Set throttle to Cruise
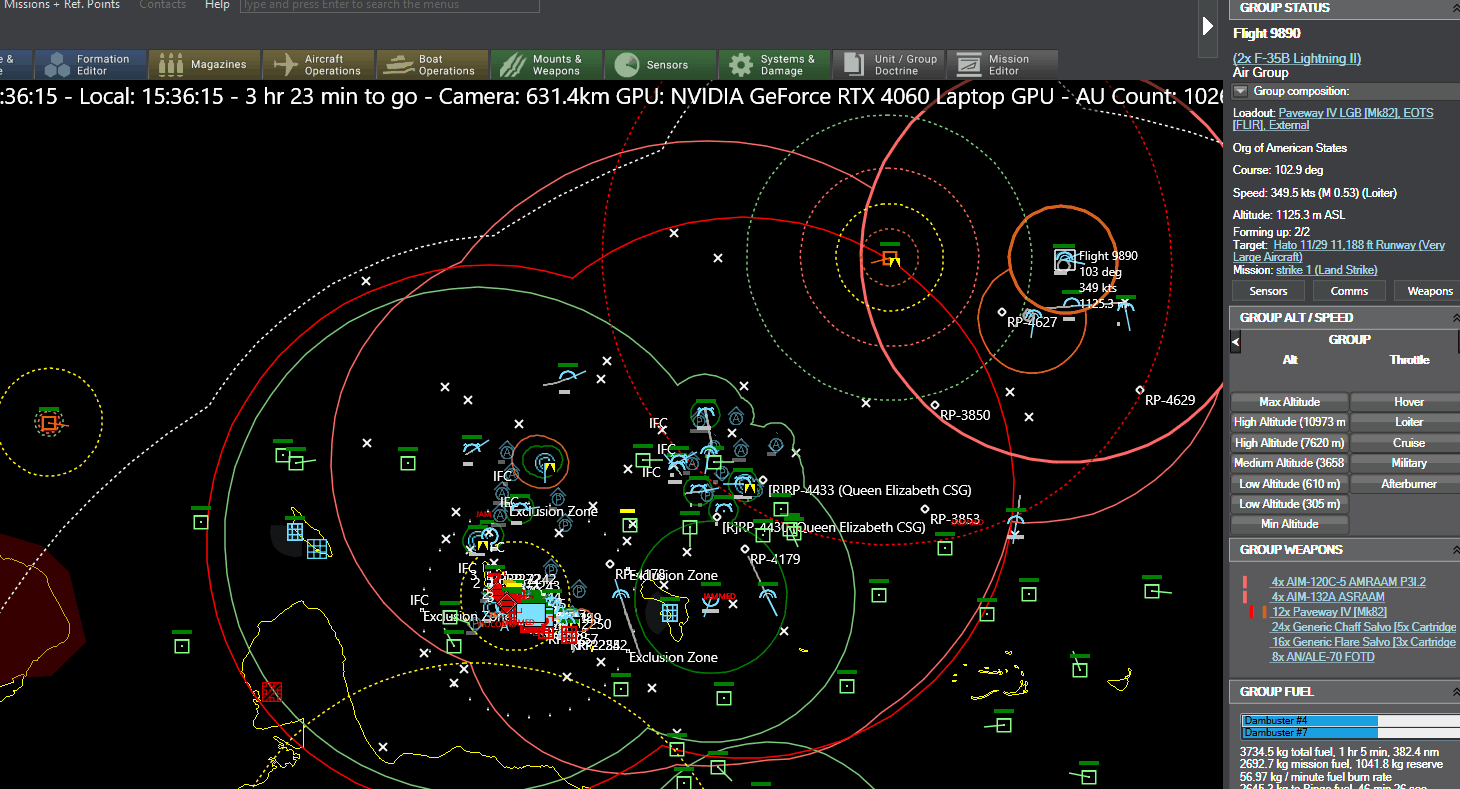Viewport: 1460px width, 789px height. point(1408,443)
